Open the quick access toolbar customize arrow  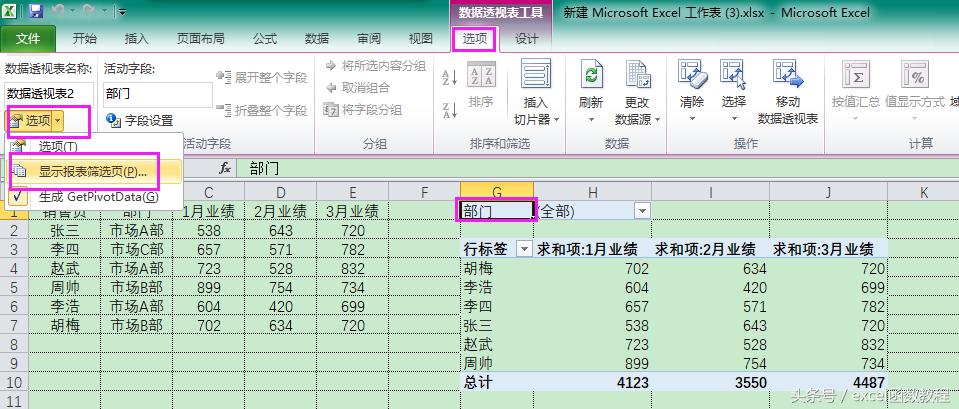pyautogui.click(x=122, y=12)
